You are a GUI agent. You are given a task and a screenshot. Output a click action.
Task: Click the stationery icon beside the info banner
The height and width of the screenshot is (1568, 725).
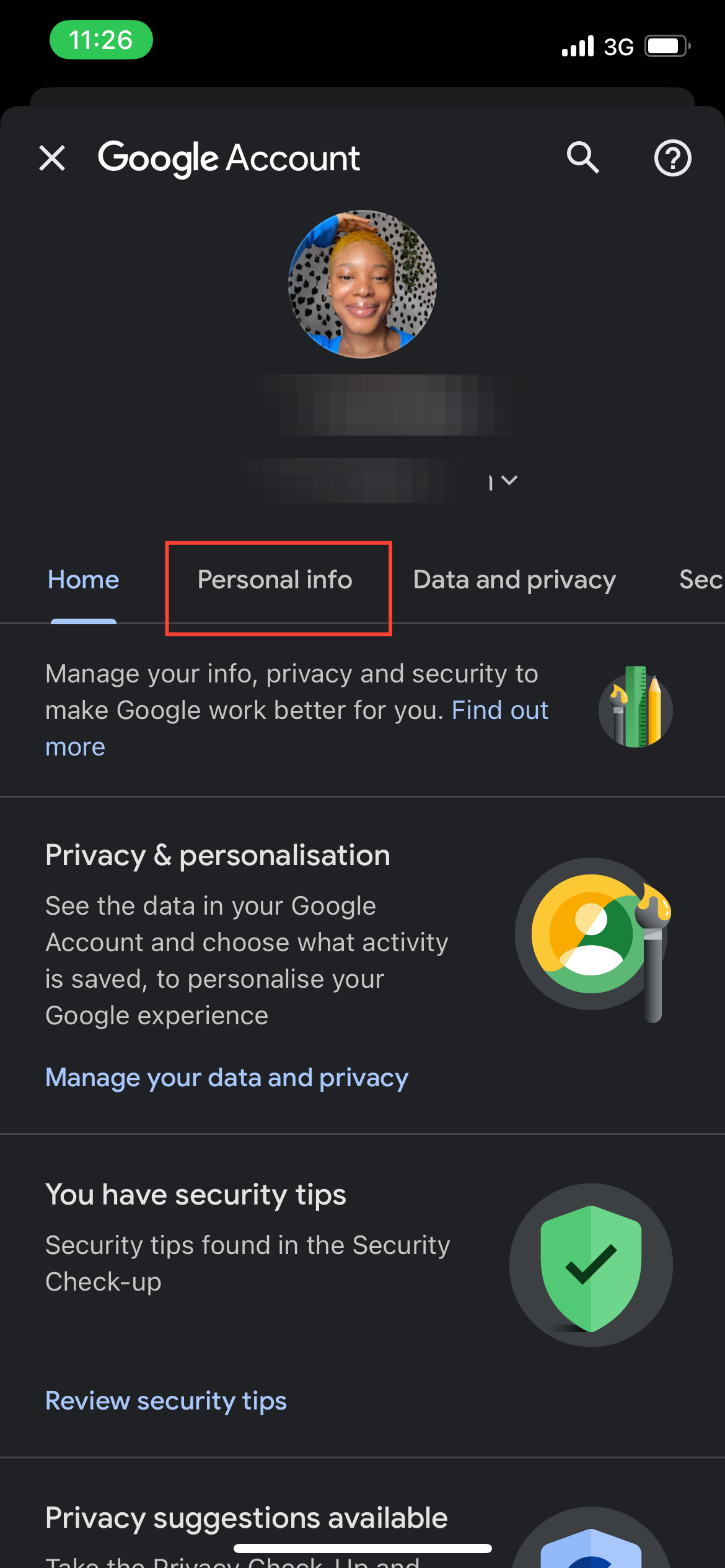[635, 710]
